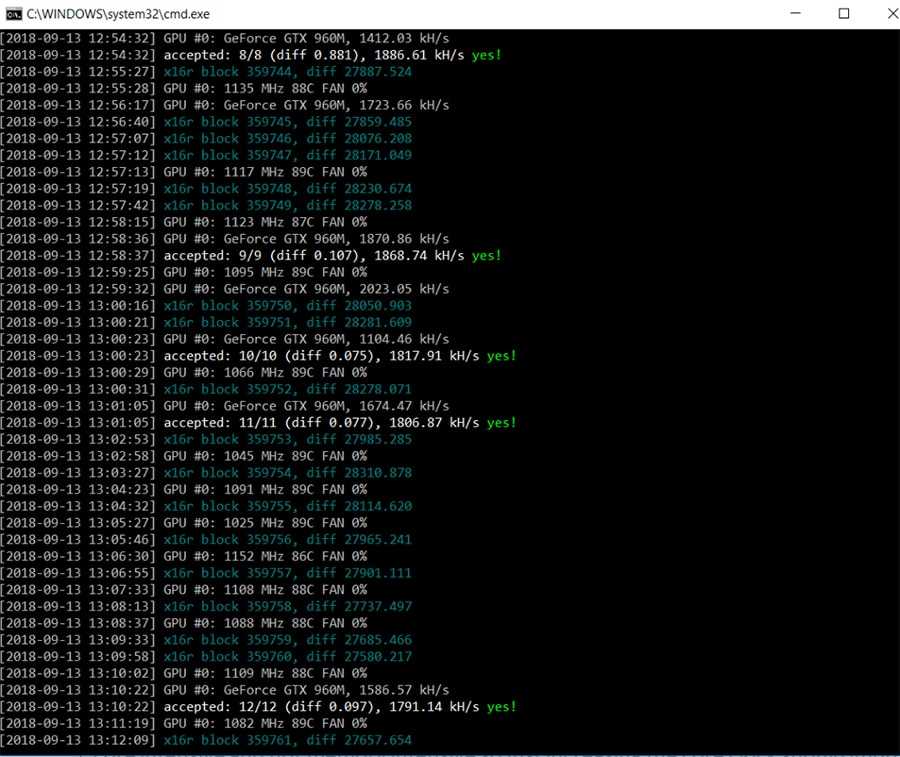Image resolution: width=900 pixels, height=757 pixels.
Task: Click inside the console output area
Action: coord(450,400)
